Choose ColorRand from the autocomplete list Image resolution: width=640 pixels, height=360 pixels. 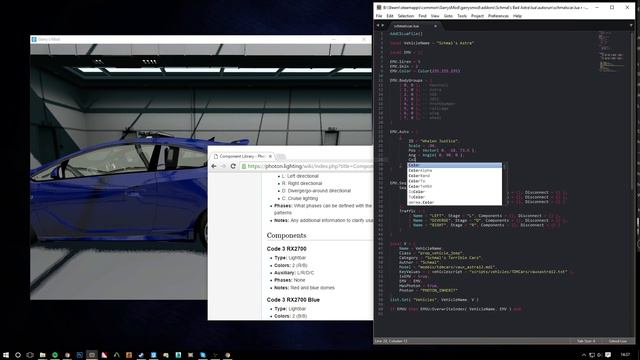(455, 176)
